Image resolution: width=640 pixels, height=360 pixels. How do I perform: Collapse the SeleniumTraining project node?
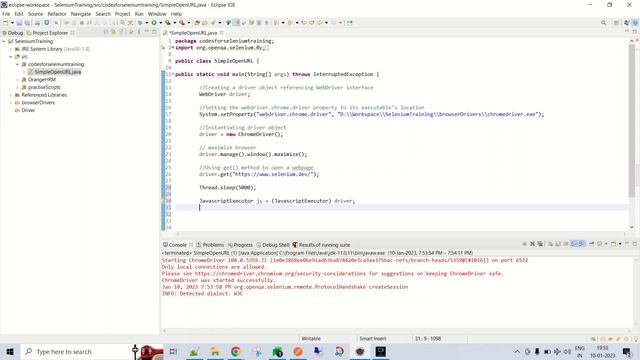click(4, 41)
